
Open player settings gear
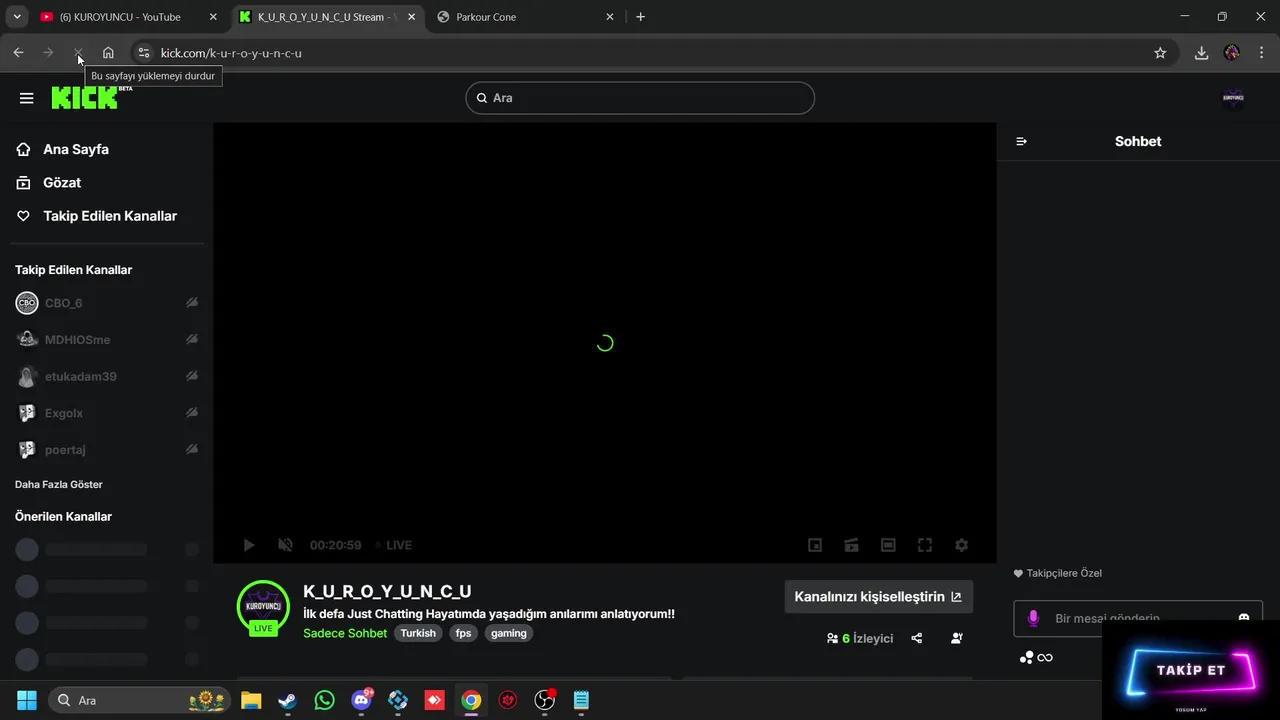961,545
